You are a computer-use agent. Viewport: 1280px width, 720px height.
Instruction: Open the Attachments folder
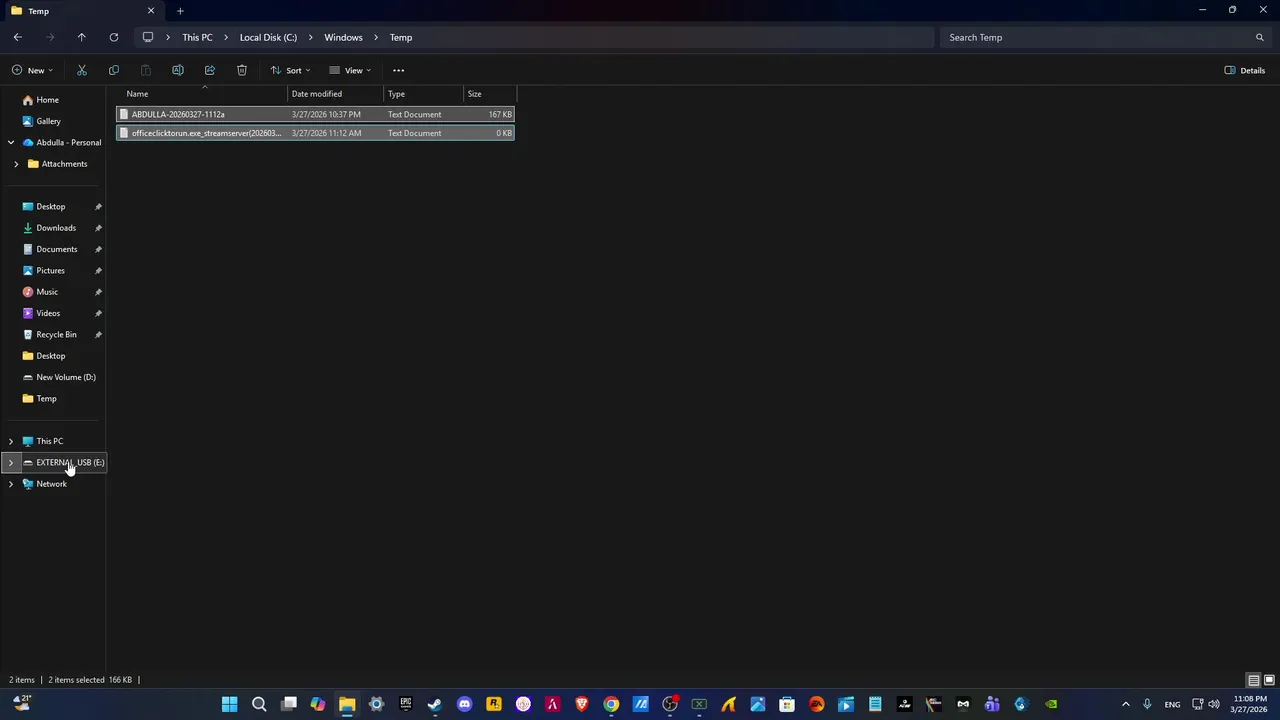(x=64, y=164)
